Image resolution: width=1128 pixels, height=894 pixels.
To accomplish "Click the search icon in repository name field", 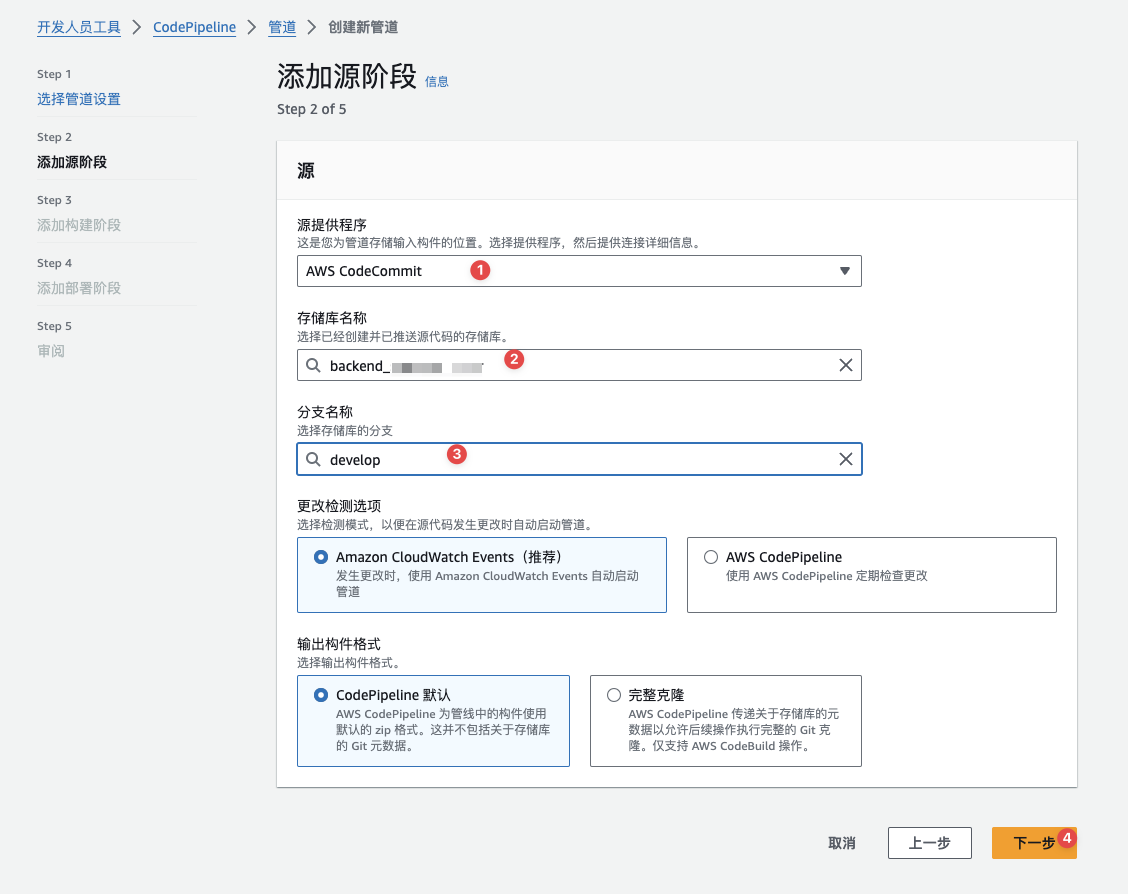I will [x=313, y=365].
